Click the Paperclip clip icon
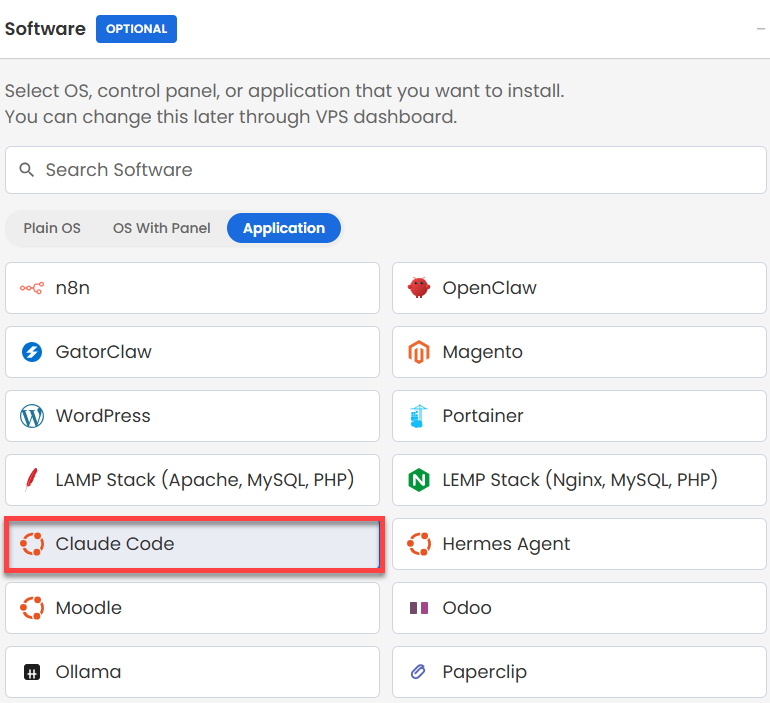The width and height of the screenshot is (770, 703). click(418, 672)
